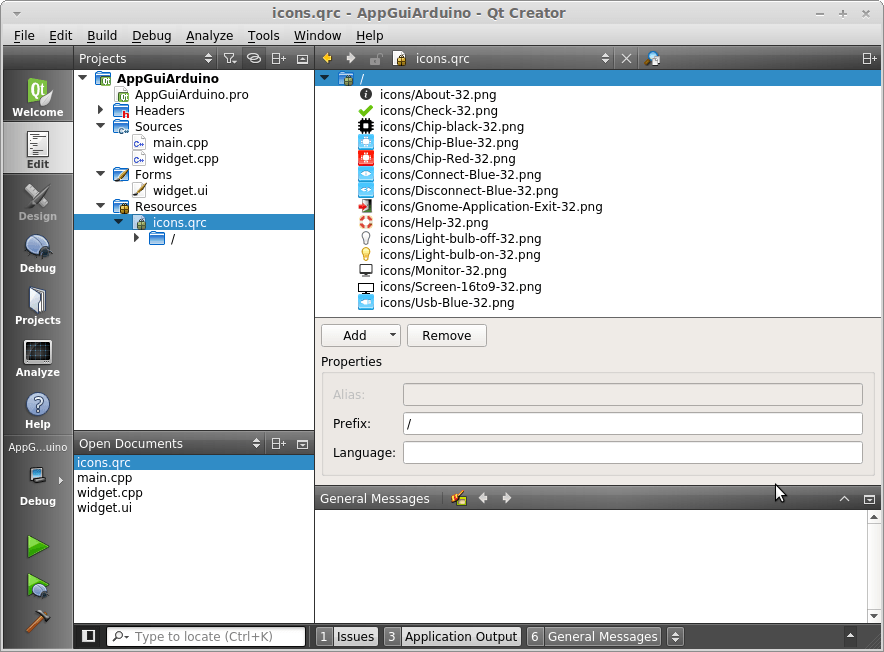The height and width of the screenshot is (652, 884).
Task: Open the Analyze menu
Action: pos(209,36)
